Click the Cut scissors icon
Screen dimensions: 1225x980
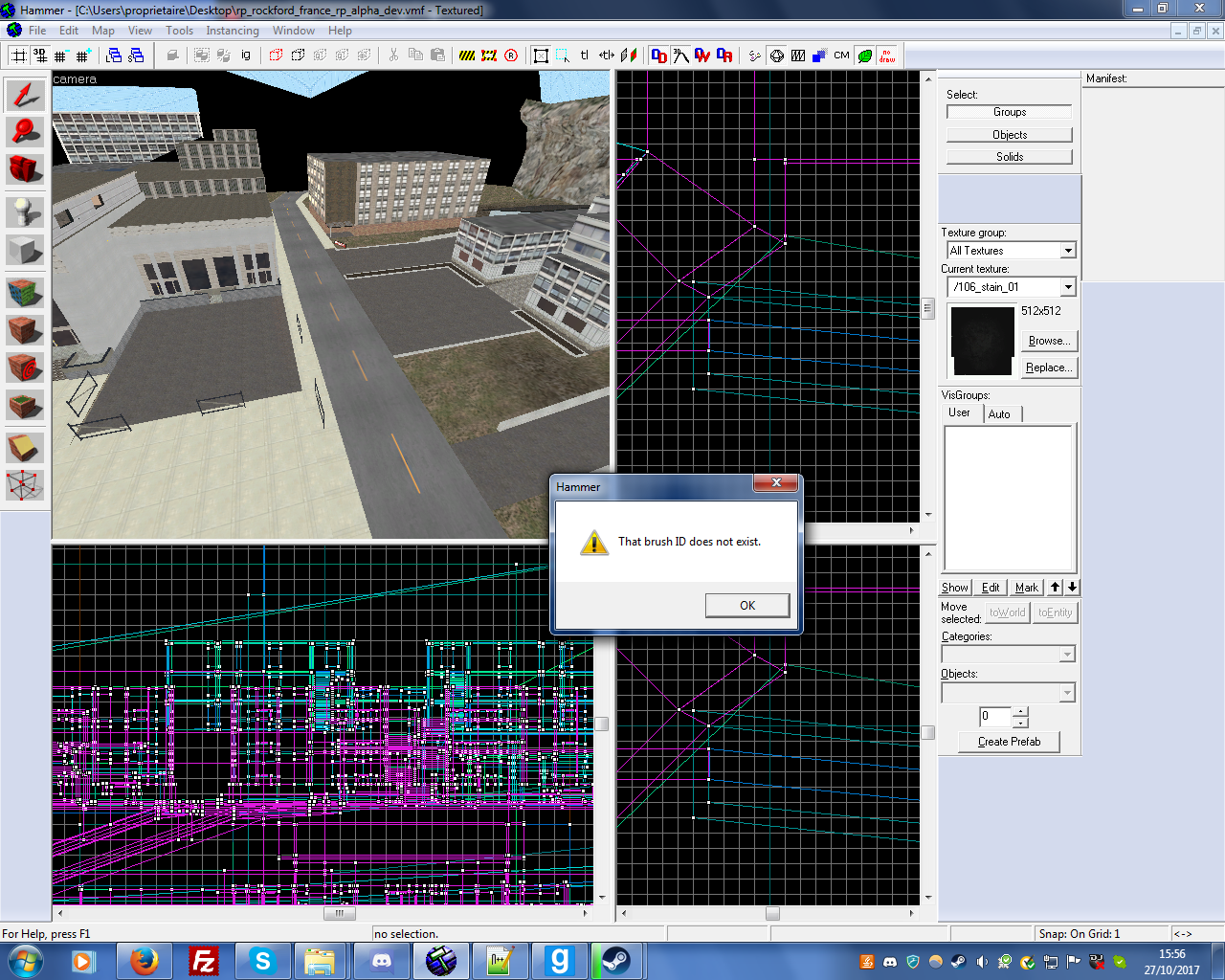[393, 56]
